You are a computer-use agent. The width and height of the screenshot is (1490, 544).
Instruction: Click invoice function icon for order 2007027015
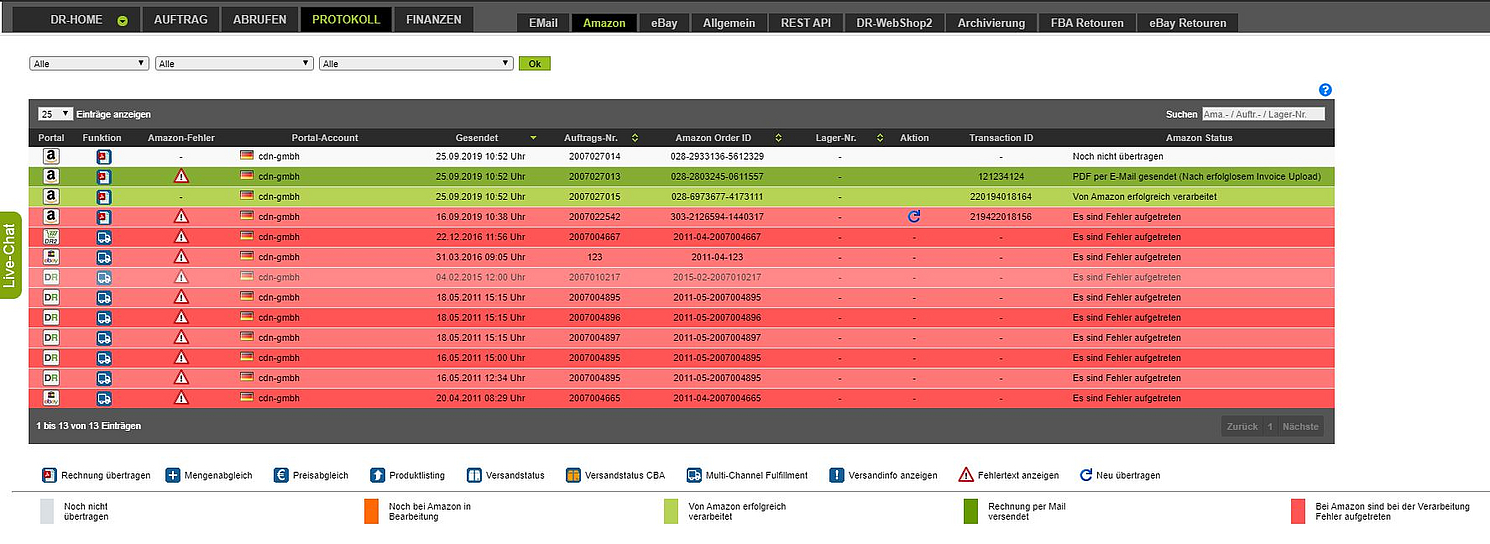[x=103, y=196]
